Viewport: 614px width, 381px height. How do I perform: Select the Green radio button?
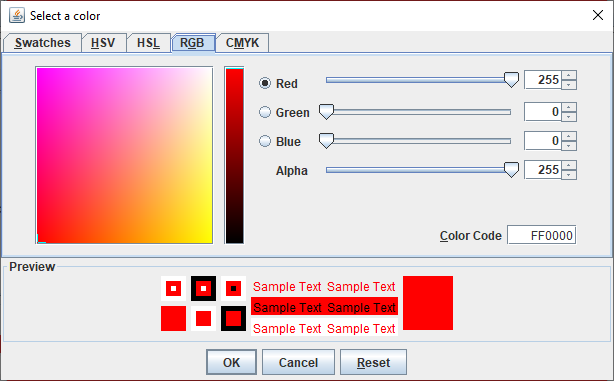point(265,112)
